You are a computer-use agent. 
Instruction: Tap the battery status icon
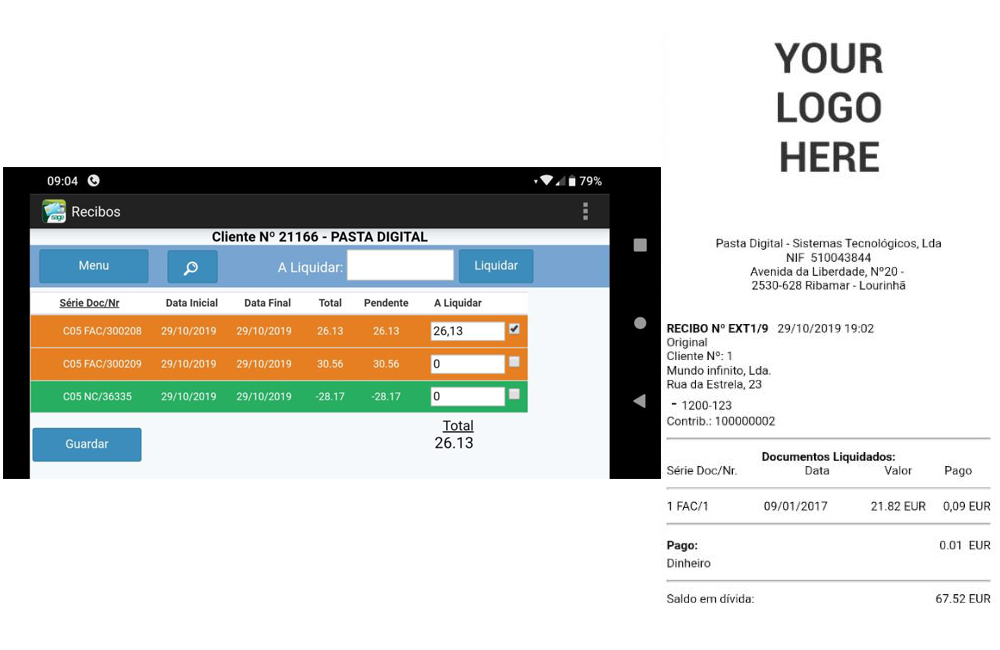pos(572,181)
